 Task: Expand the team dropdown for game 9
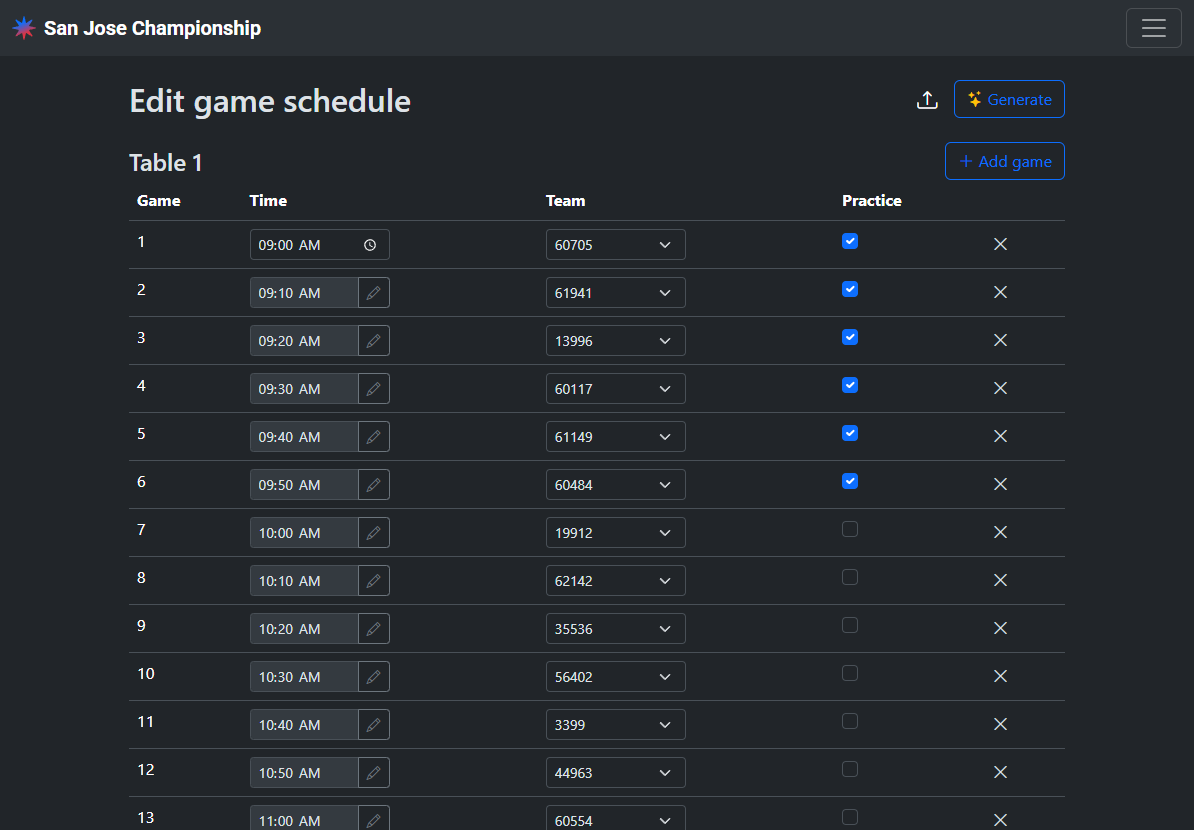pos(615,629)
